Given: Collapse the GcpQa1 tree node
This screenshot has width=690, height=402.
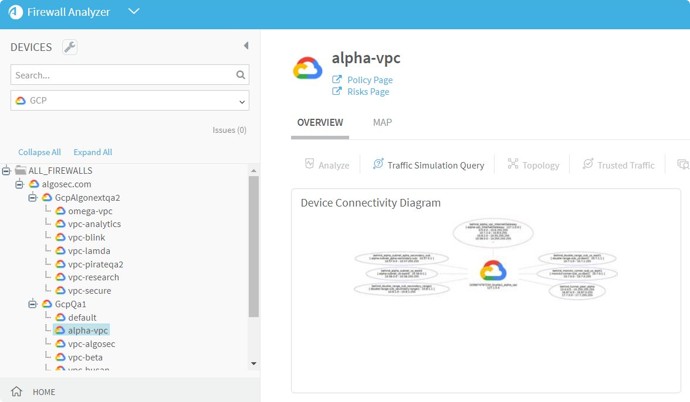Looking at the screenshot, I should pos(32,304).
